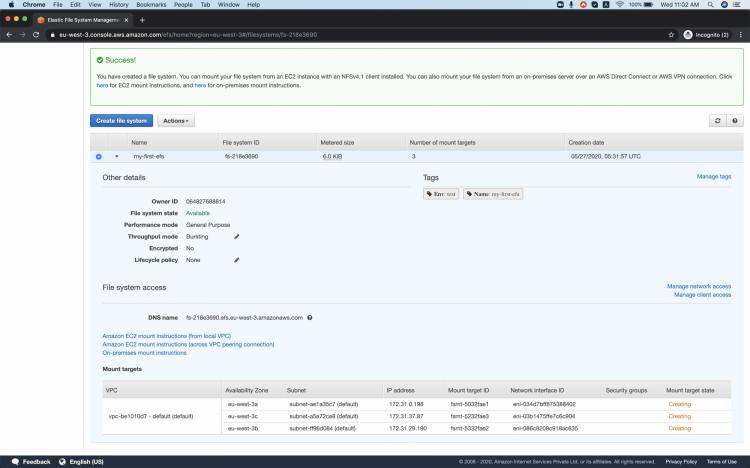Open On-premises mount instructions link

point(144,352)
